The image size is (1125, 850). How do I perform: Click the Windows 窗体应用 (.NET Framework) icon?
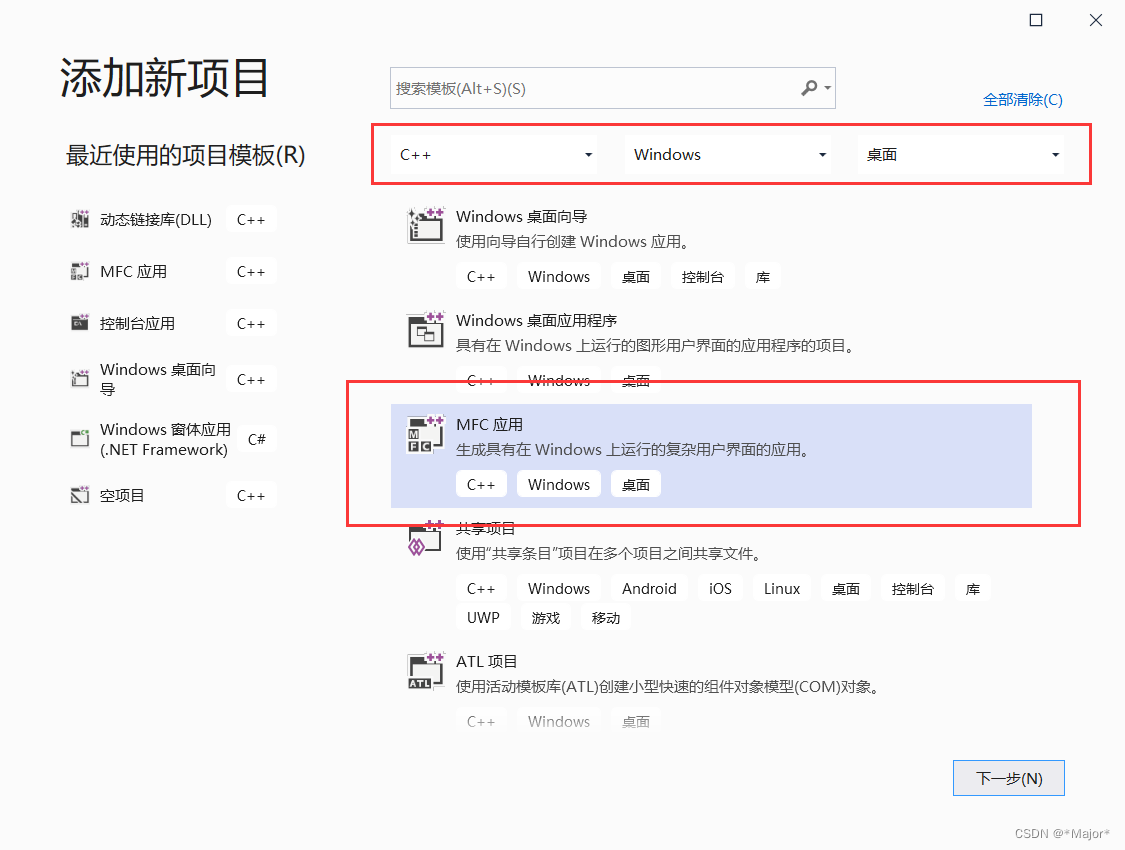click(x=80, y=438)
